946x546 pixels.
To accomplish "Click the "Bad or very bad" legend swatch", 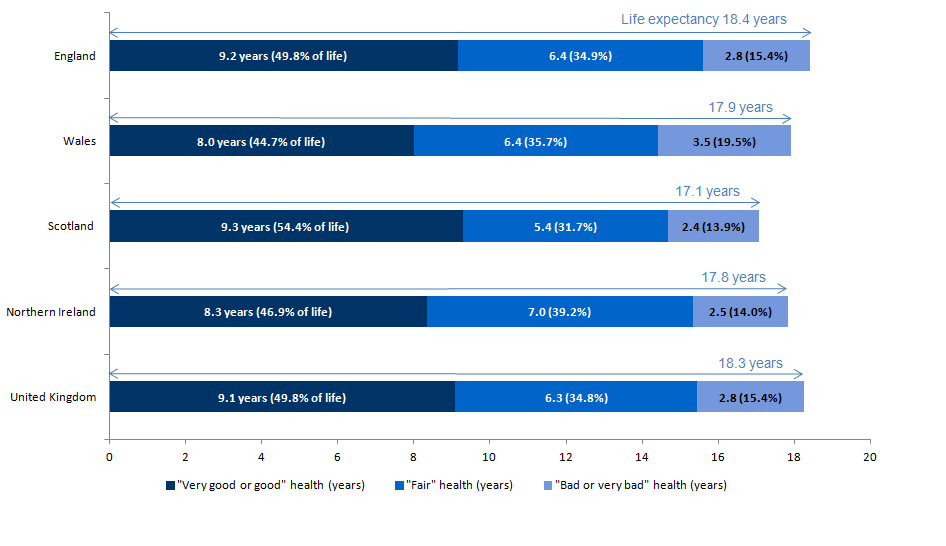I will pyautogui.click(x=545, y=486).
